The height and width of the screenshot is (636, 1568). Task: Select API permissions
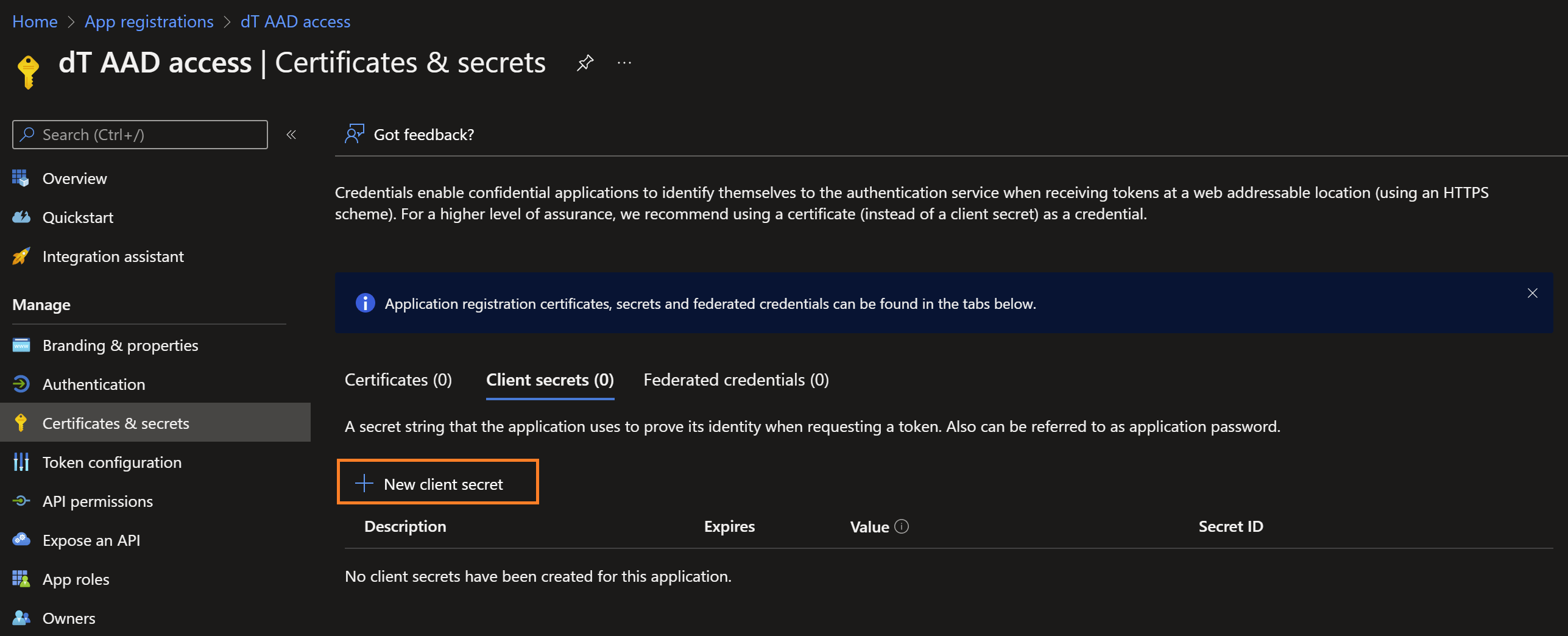[97, 501]
